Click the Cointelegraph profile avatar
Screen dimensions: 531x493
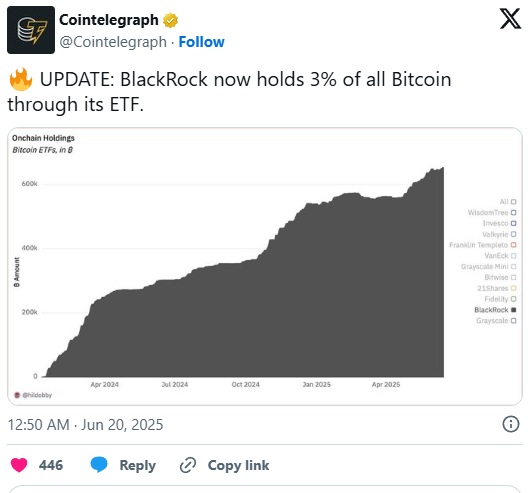pos(31,30)
